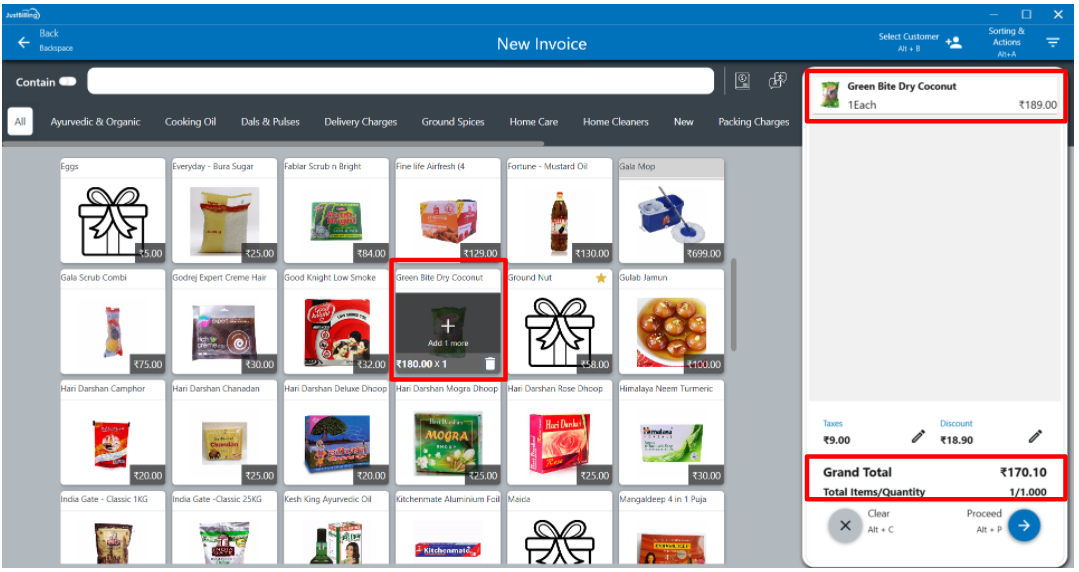Select the Ayurvedic & Organic category tab
Viewport: 1079px width, 572px height.
[x=96, y=122]
